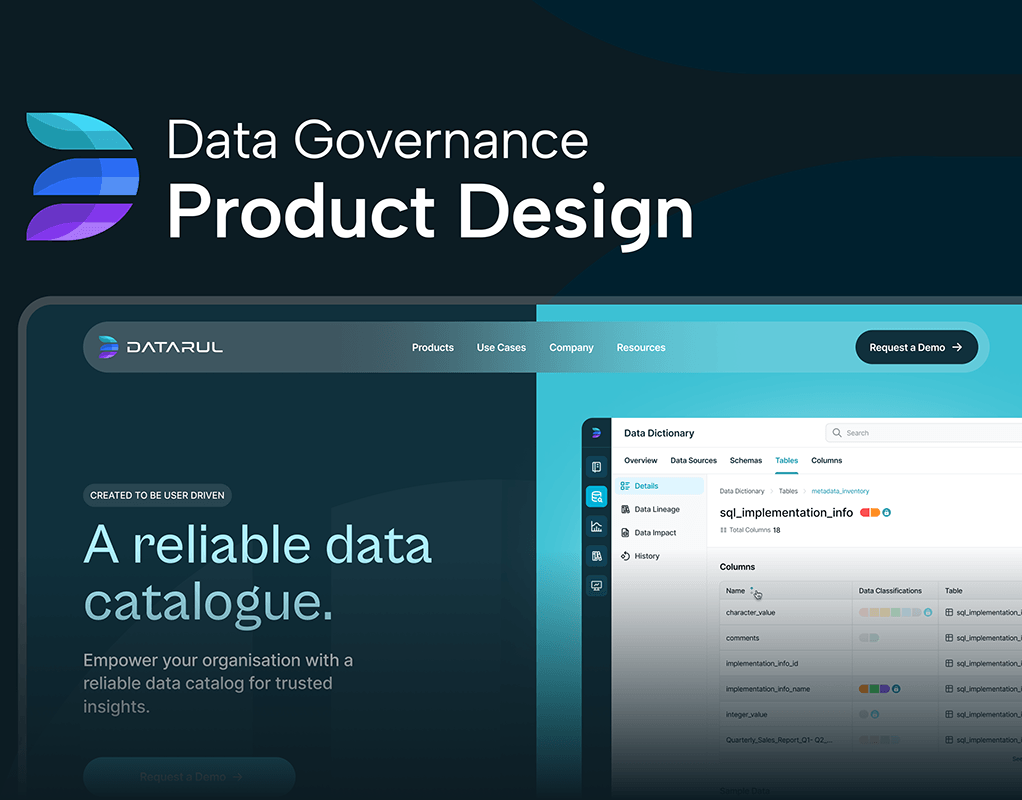Switch to the Overview tab
This screenshot has height=800, width=1022.
pos(641,460)
